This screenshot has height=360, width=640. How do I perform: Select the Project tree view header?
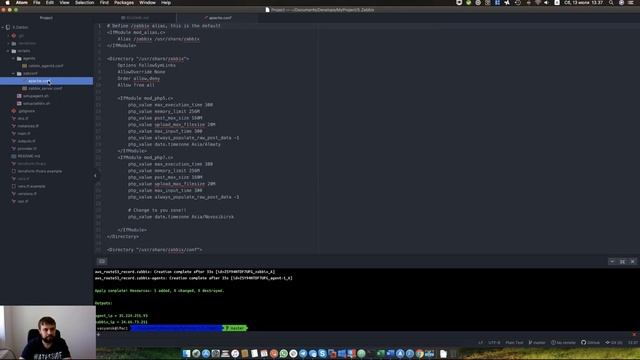click(46, 18)
